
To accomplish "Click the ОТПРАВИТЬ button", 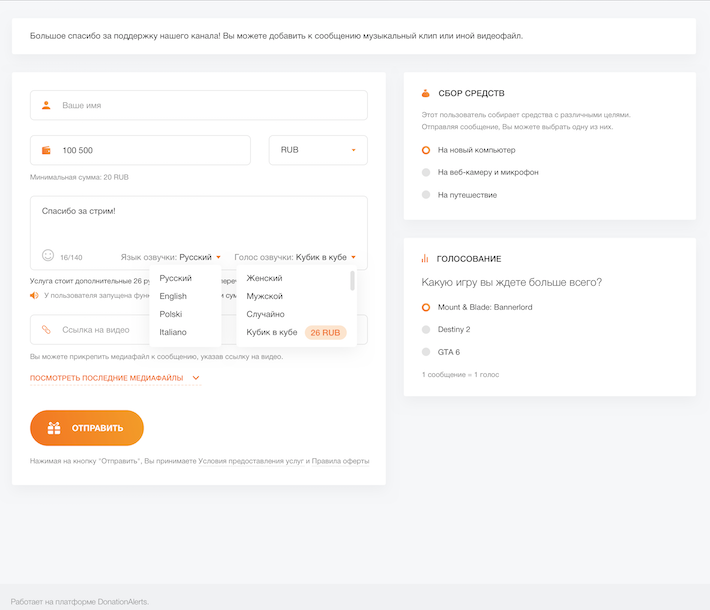I will click(87, 428).
